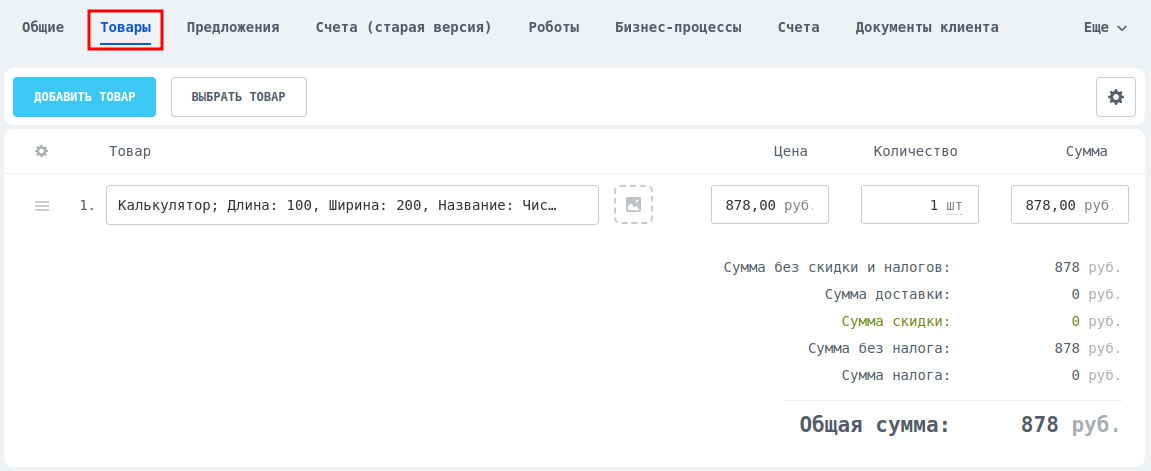Go to the Предложения tab
The image size is (1151, 471).
(x=233, y=28)
